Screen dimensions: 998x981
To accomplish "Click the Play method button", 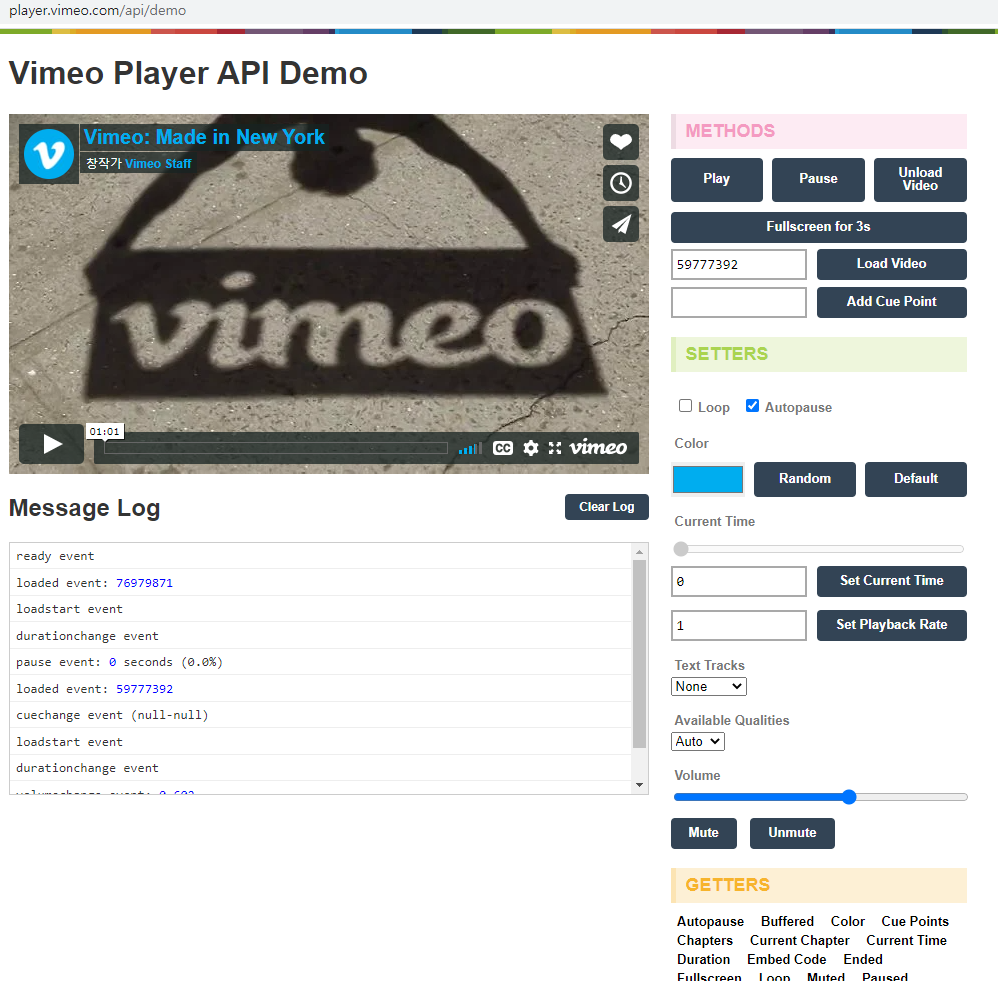I will tap(717, 180).
